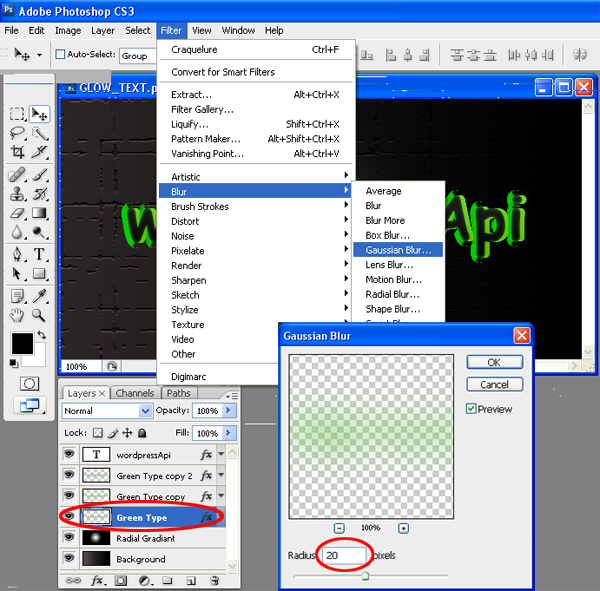Open the Filter menu
Image resolution: width=600 pixels, height=591 pixels.
[x=171, y=30]
